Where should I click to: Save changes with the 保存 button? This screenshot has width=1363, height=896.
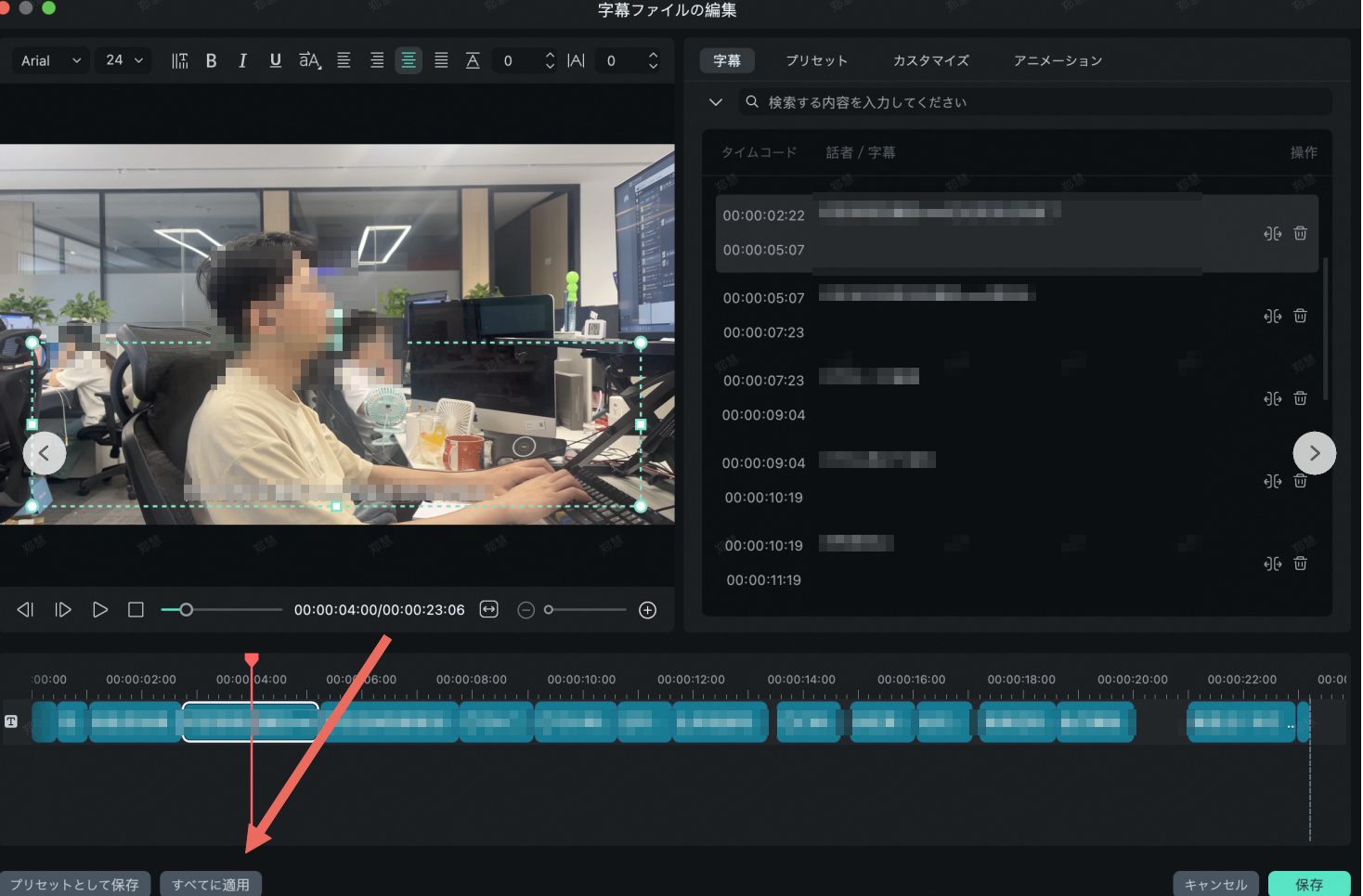point(1309,883)
